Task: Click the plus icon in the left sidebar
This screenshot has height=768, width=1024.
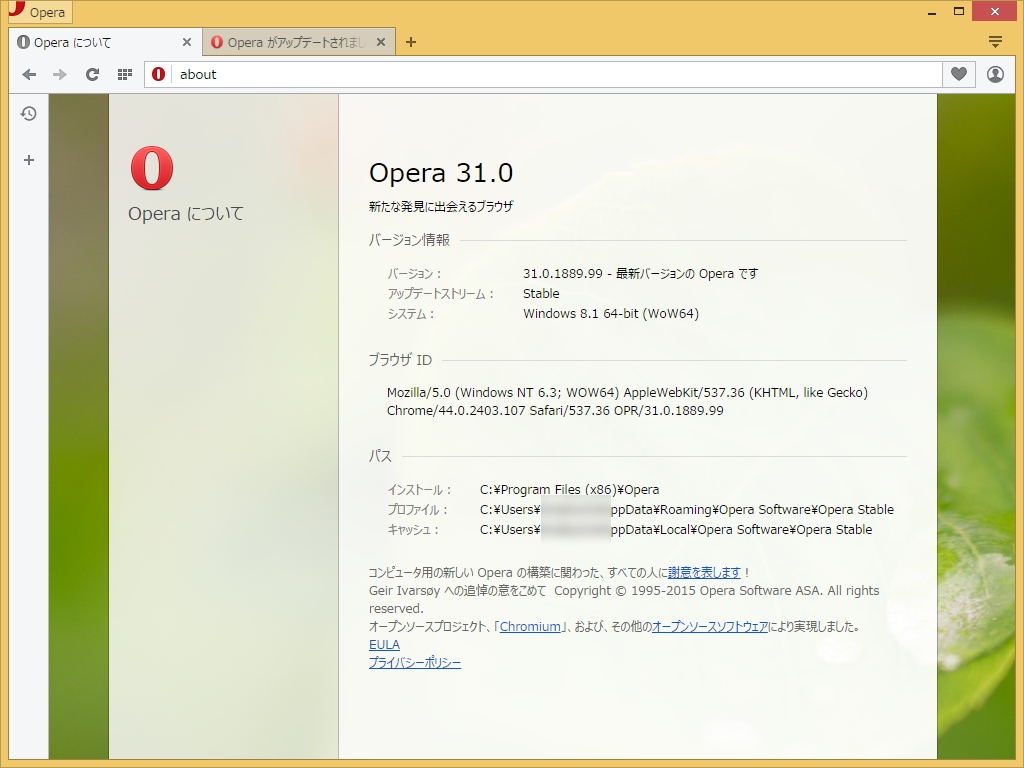Action: pos(28,159)
